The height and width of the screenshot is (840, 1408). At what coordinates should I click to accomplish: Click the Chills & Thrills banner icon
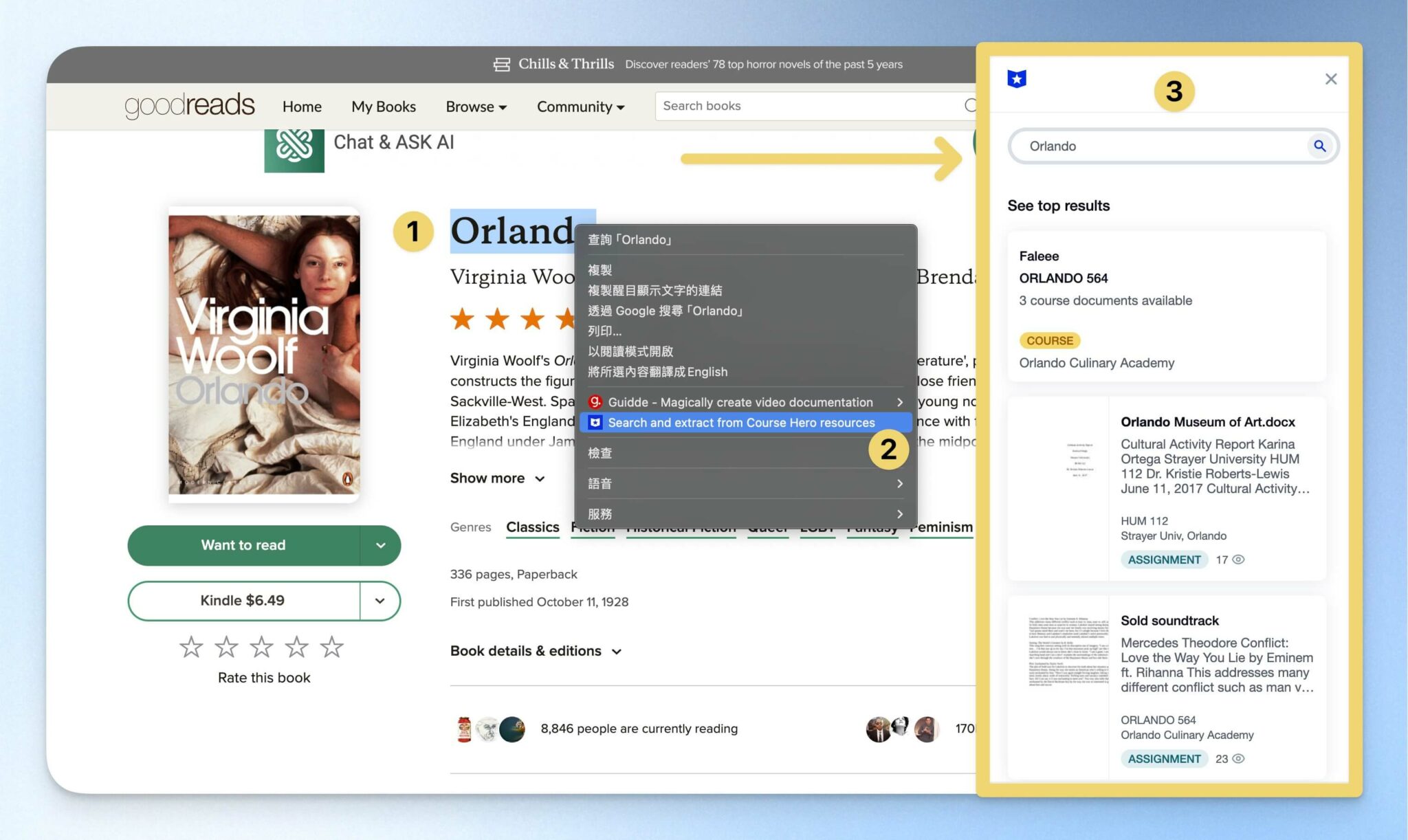point(502,65)
